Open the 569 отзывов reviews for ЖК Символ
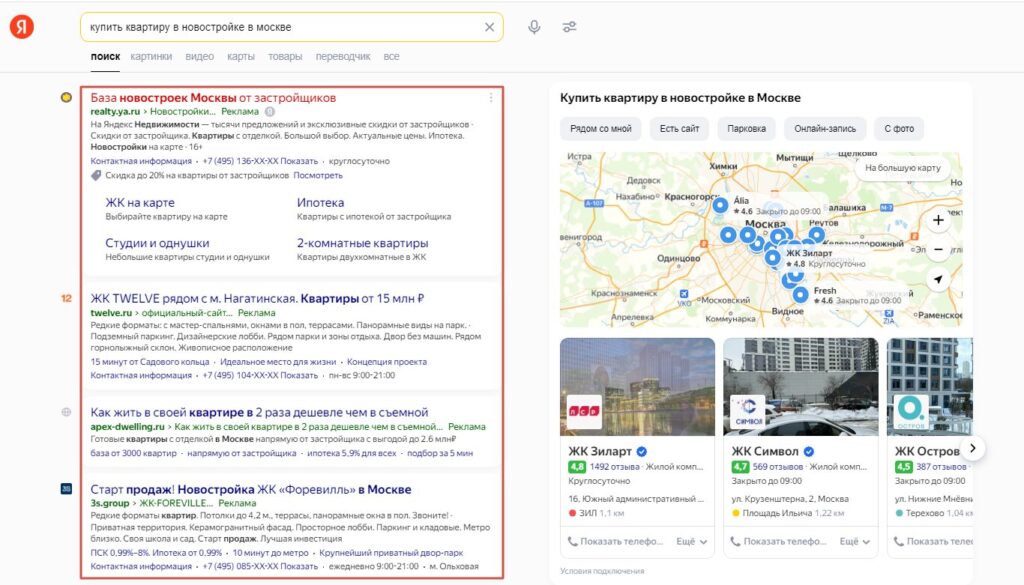 click(778, 467)
